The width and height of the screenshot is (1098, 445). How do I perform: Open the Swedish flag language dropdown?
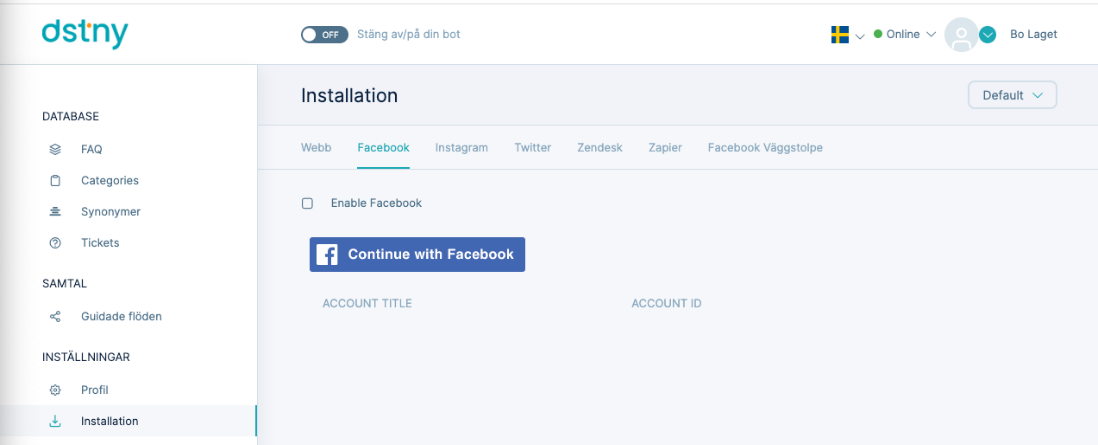click(847, 34)
